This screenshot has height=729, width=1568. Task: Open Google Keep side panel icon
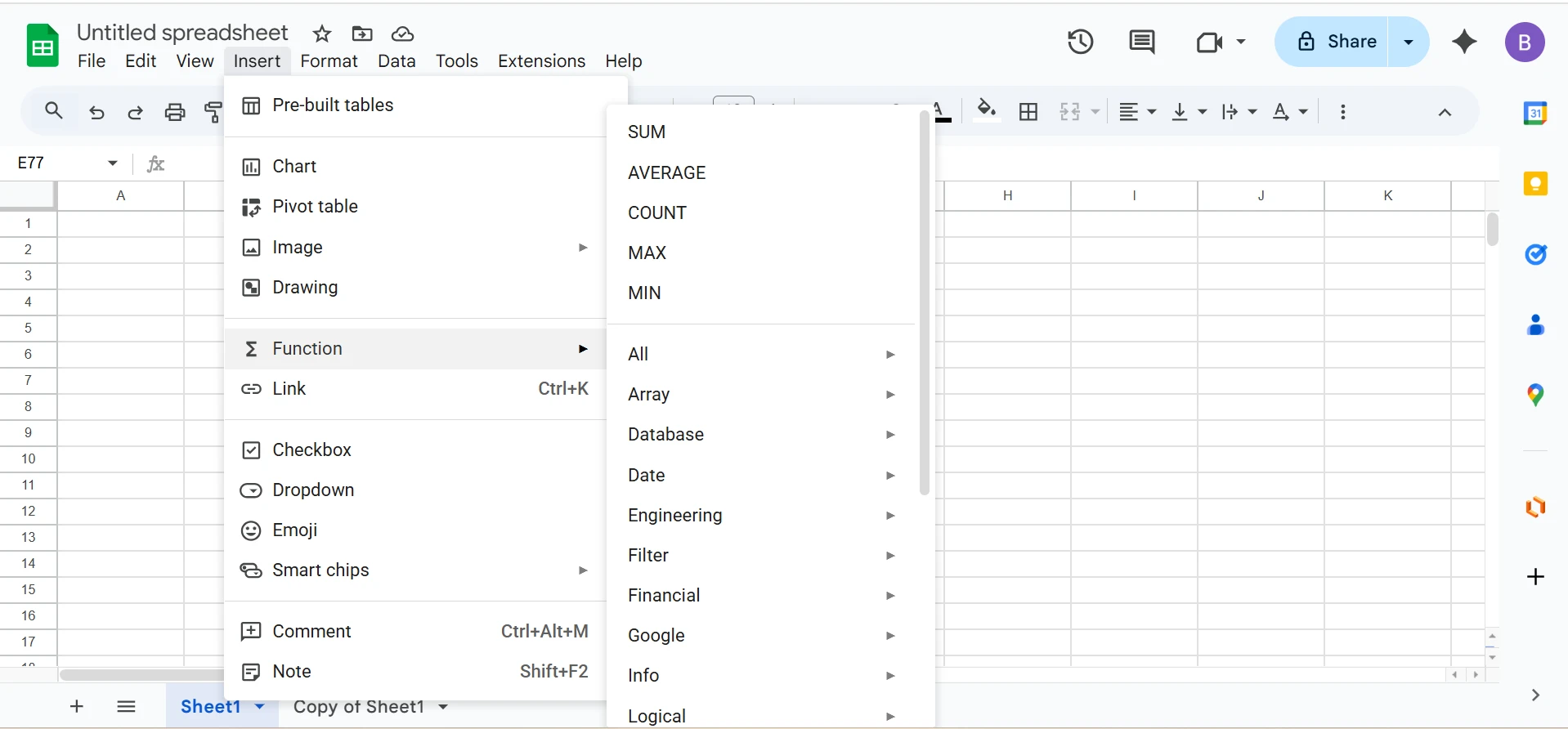tap(1535, 184)
